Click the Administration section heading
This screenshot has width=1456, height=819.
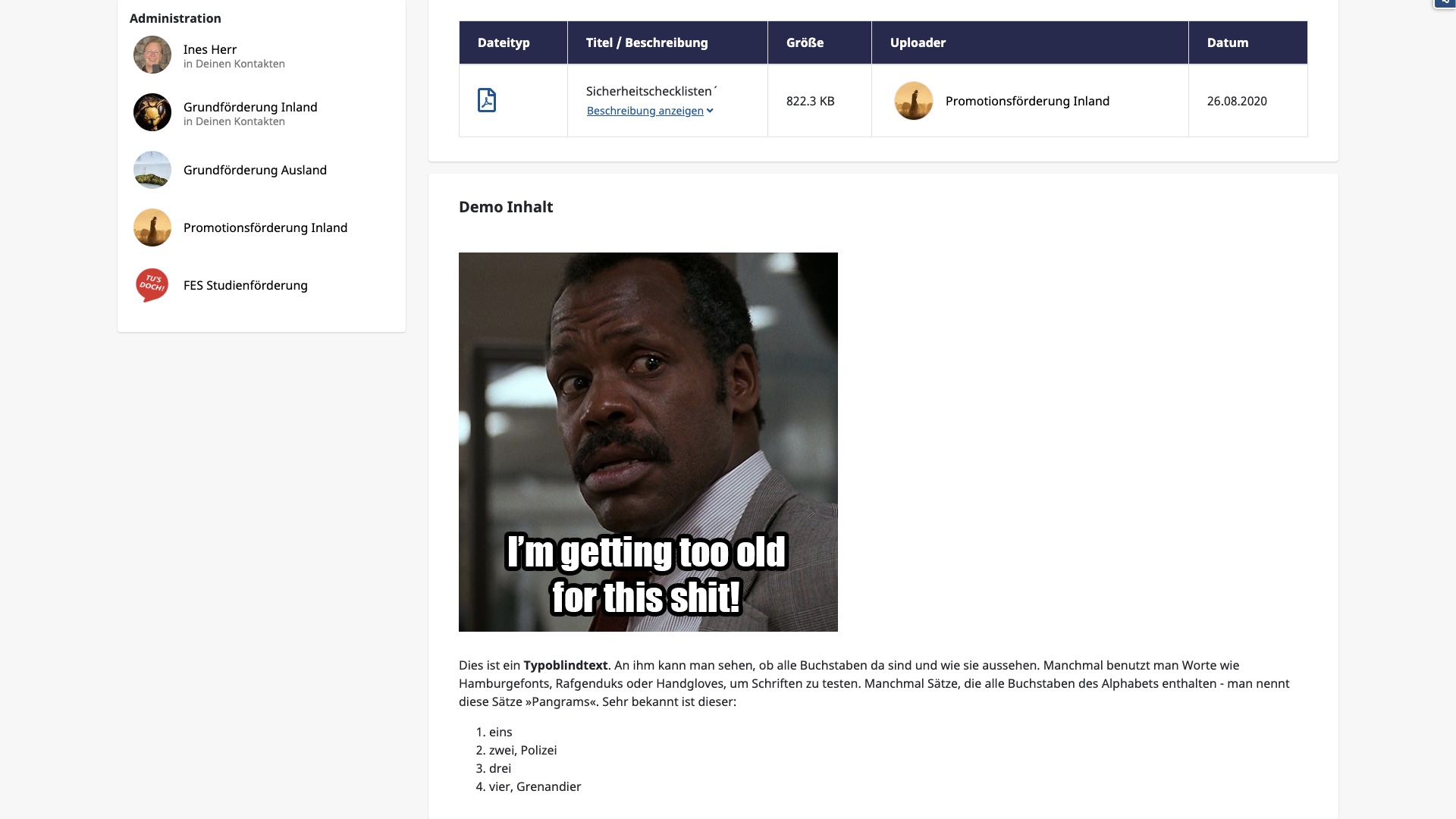[175, 18]
